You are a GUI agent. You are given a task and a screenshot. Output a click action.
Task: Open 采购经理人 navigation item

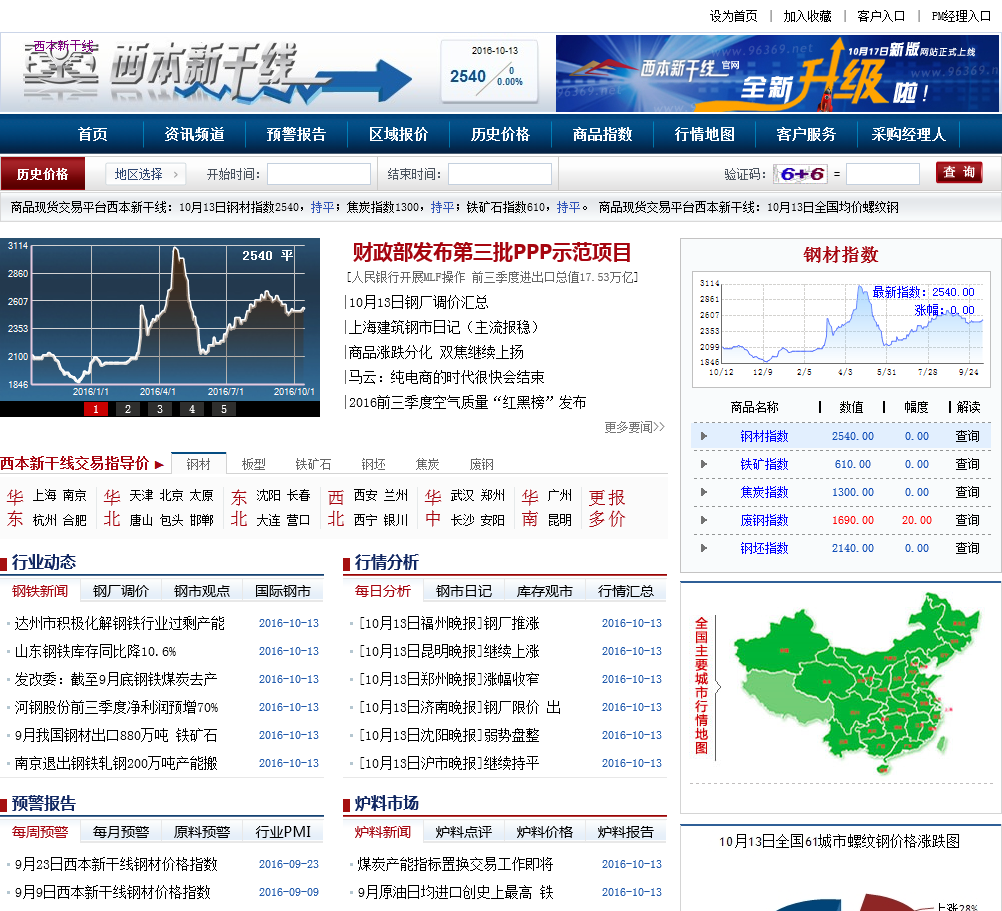coord(908,134)
